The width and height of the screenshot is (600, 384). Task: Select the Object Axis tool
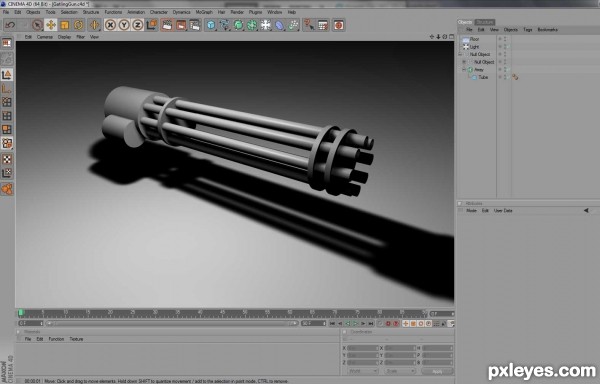[7, 89]
